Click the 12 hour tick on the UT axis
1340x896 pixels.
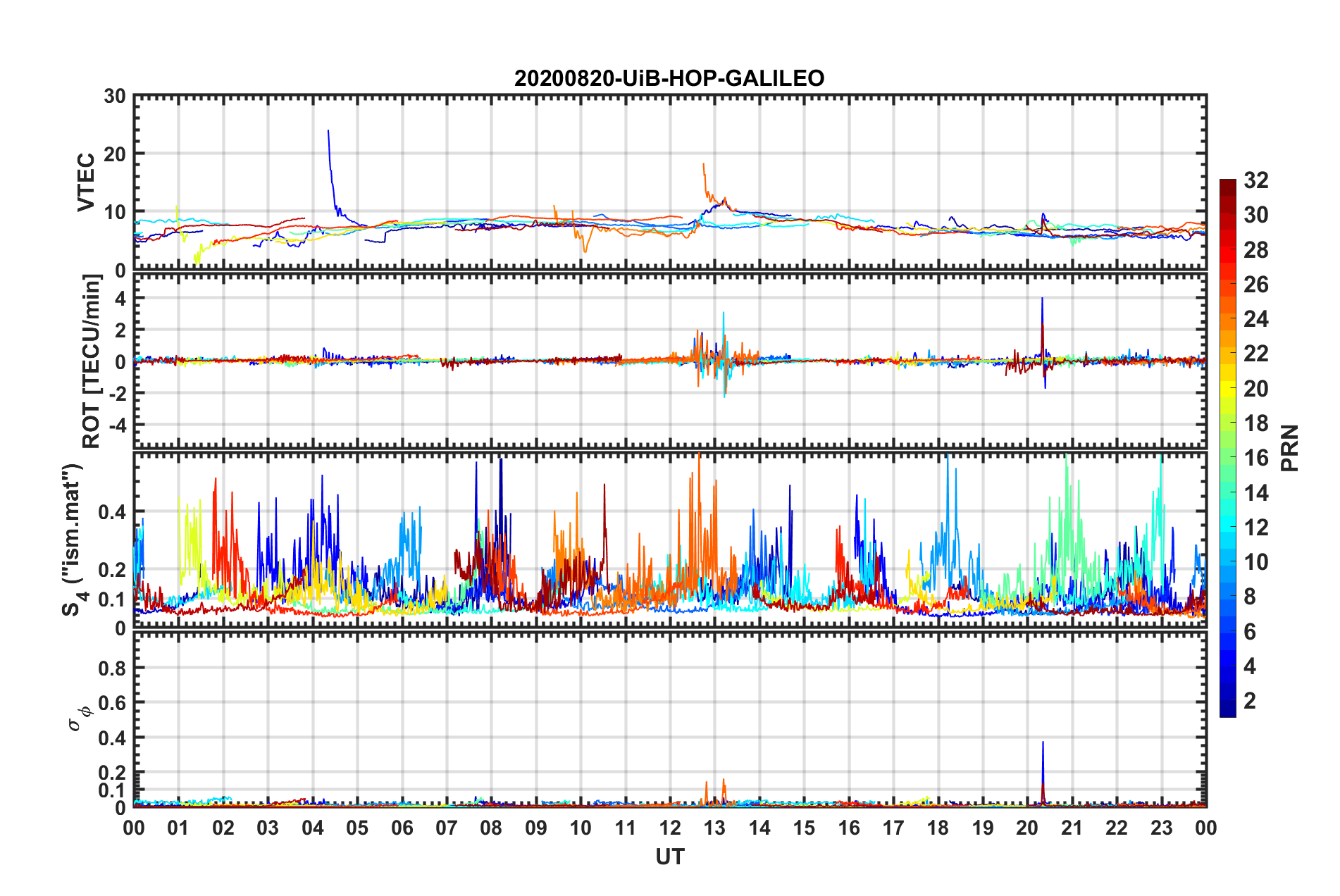point(670,828)
